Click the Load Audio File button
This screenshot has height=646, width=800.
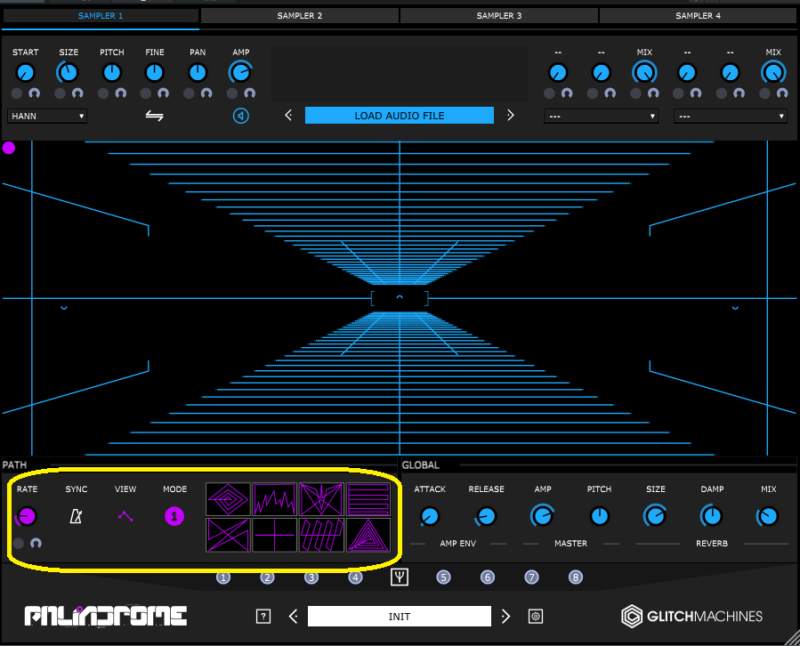coord(399,116)
